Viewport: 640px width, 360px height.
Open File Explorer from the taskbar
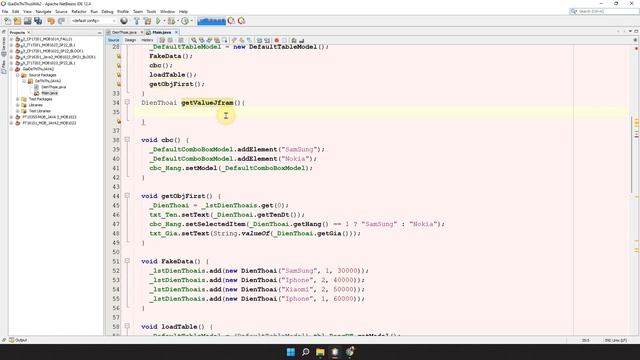(x=320, y=352)
